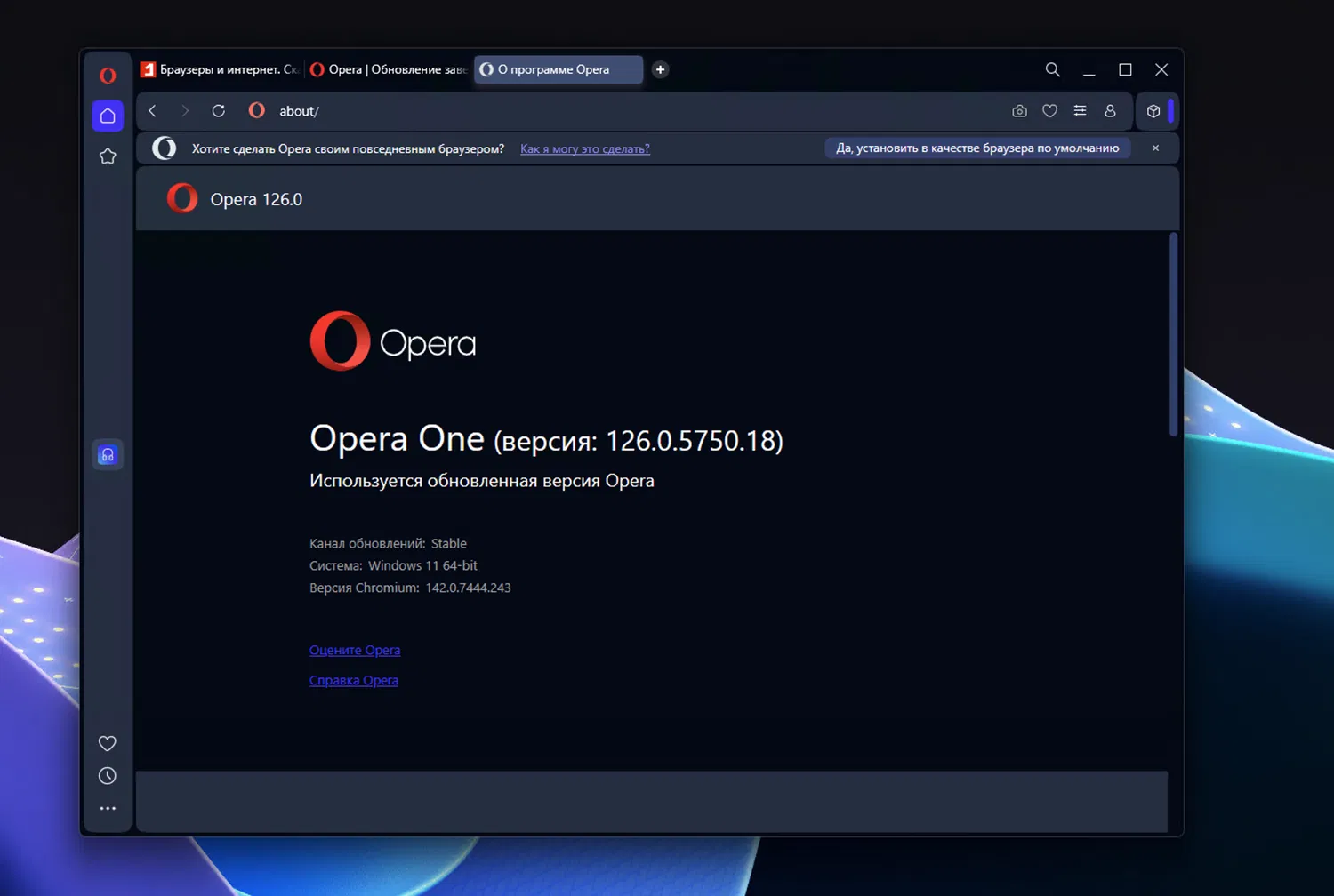Dismiss the default browser notification bar
Viewport: 1334px width, 896px height.
pos(1155,148)
